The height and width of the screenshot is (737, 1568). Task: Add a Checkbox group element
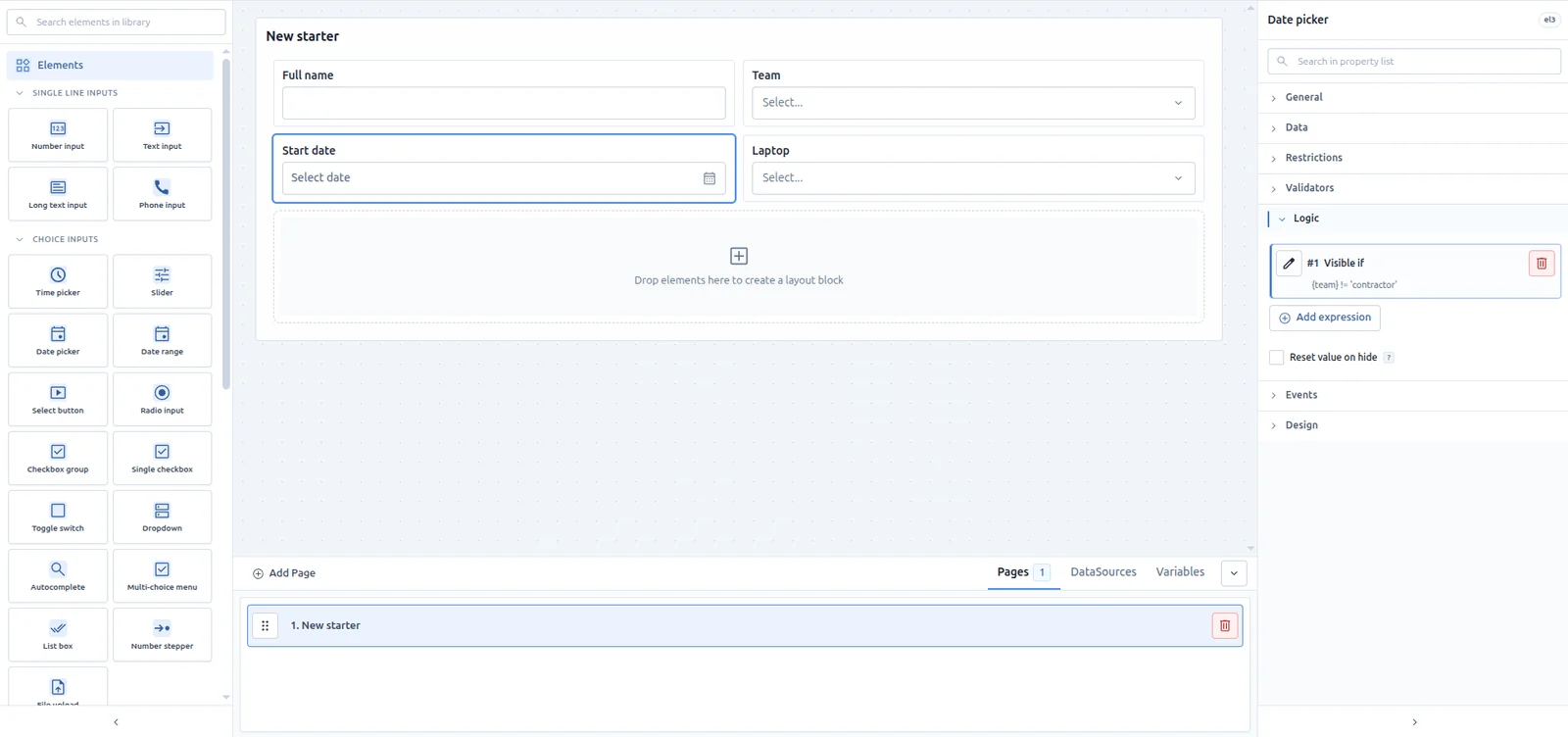tap(58, 458)
